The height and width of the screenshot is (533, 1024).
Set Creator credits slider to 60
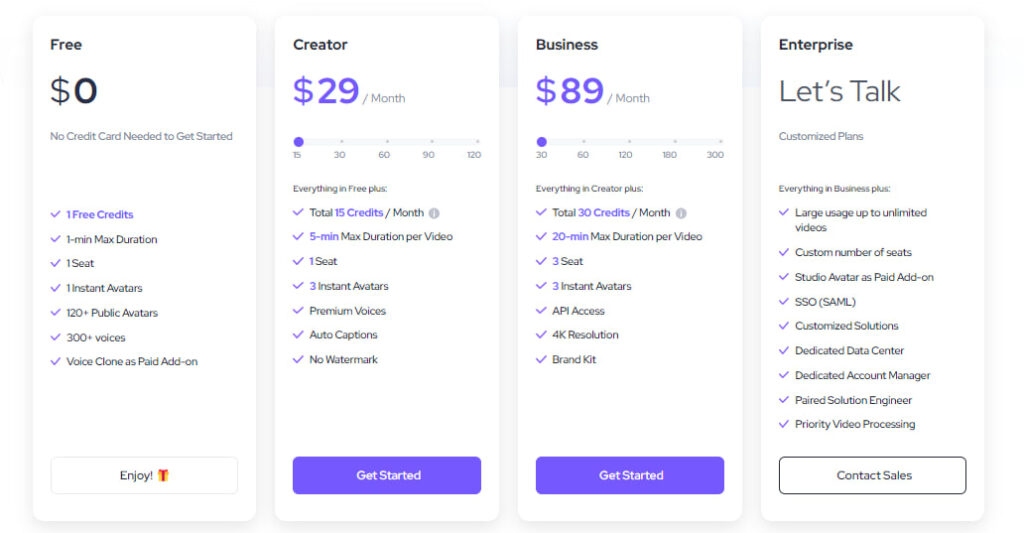click(387, 141)
